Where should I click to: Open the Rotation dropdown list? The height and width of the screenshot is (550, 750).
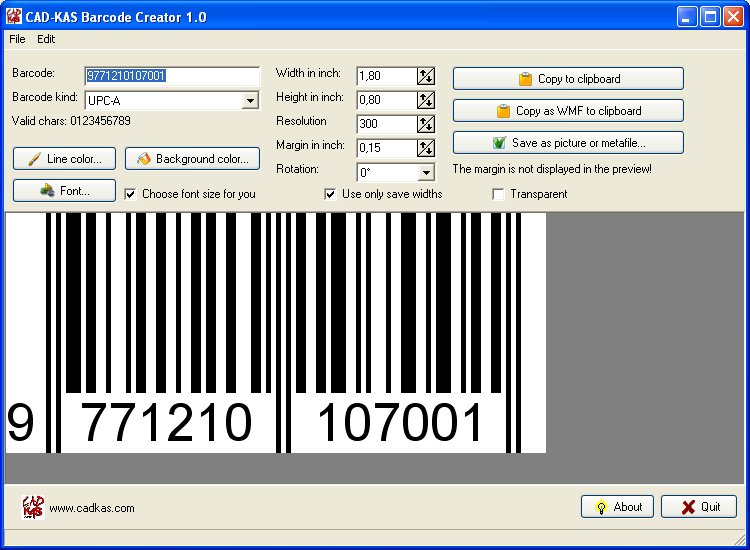tap(426, 173)
